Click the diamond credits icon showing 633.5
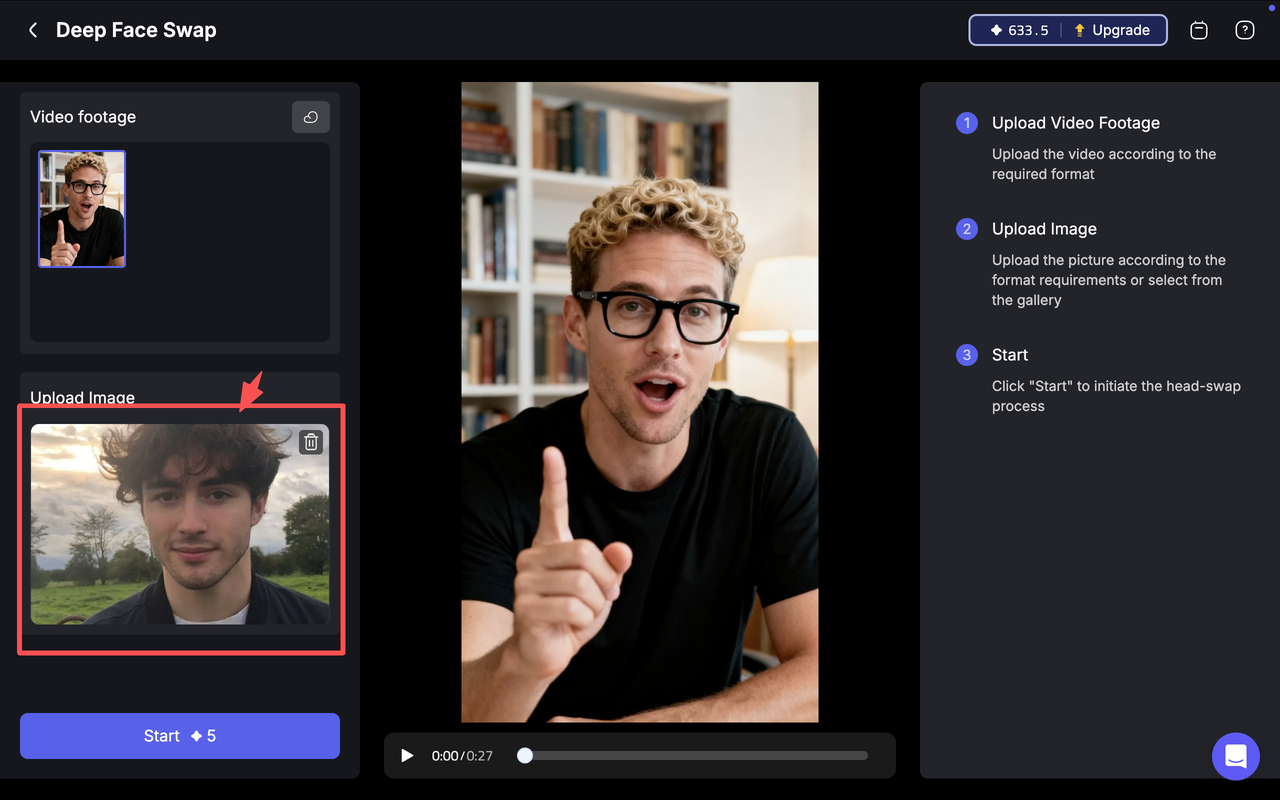 click(x=995, y=30)
